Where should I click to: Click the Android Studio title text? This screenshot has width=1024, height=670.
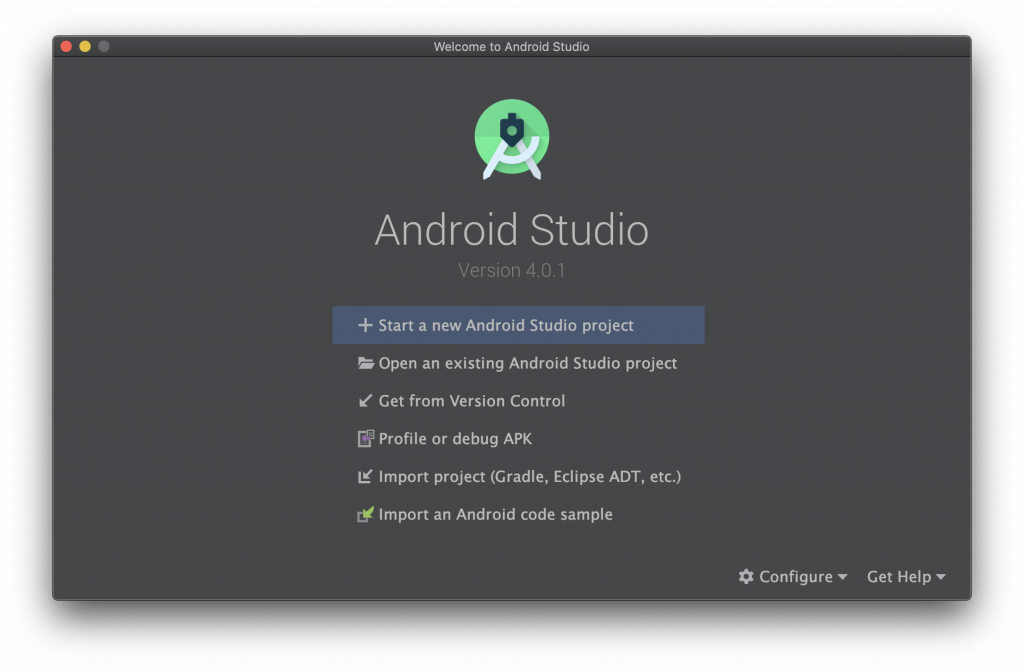tap(511, 230)
